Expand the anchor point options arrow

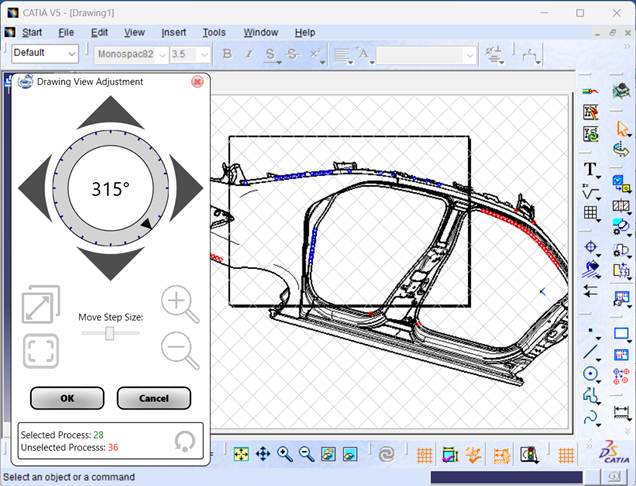371,62
